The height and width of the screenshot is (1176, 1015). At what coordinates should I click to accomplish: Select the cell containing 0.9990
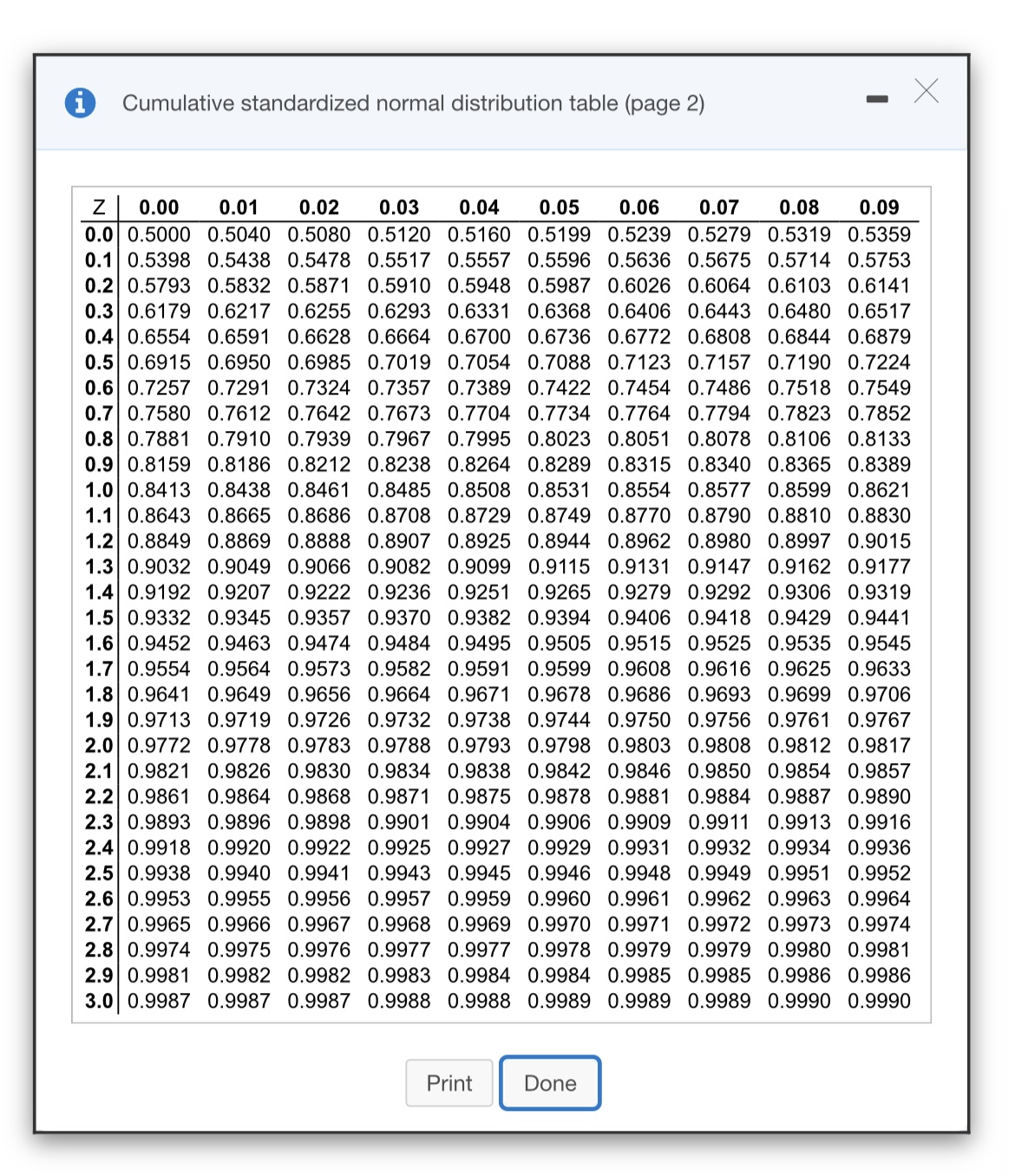click(x=879, y=1001)
